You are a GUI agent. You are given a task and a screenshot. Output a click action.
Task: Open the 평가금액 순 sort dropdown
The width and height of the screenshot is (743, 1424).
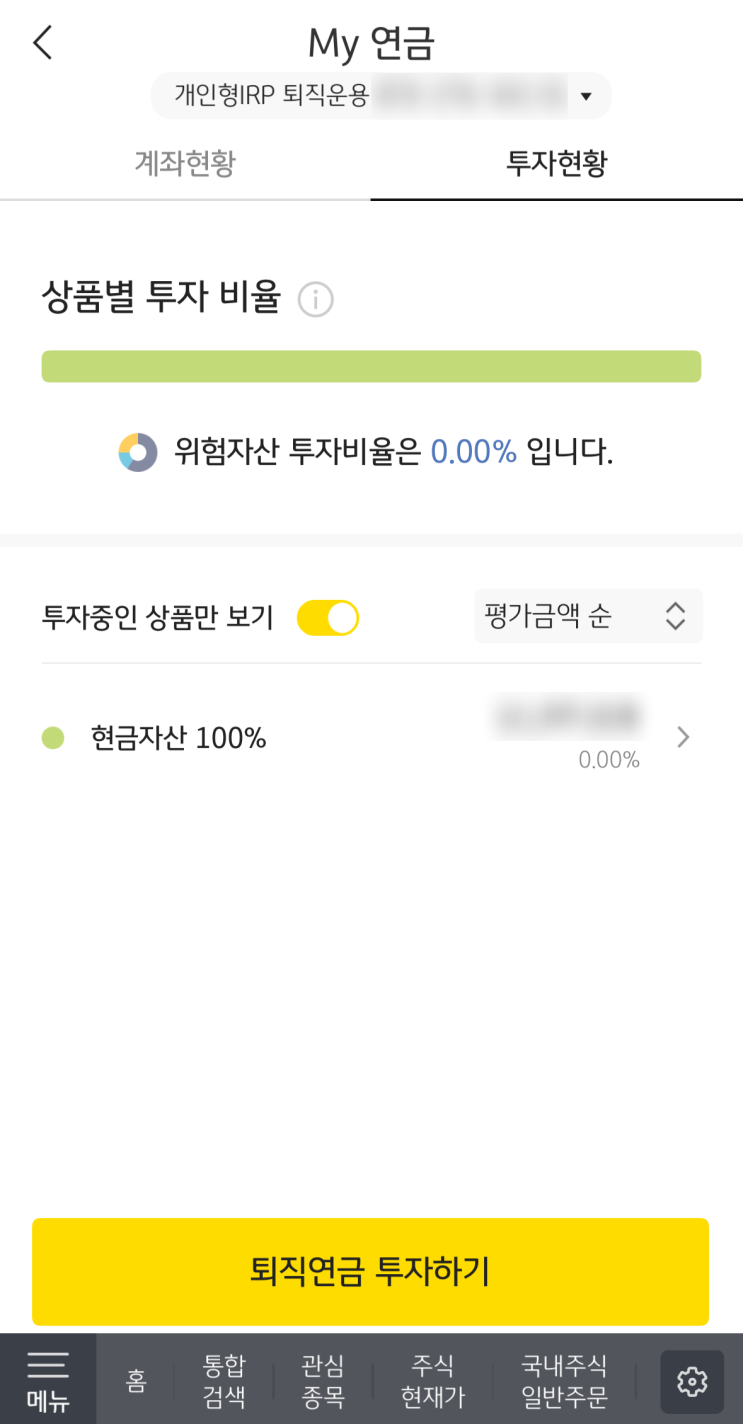click(587, 616)
